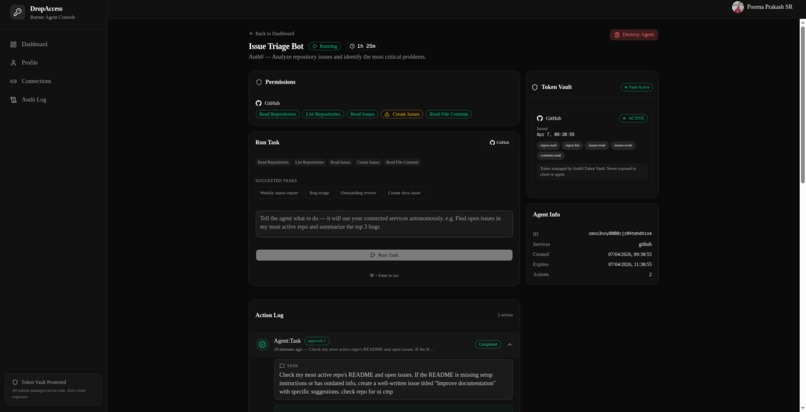Viewport: 806px width, 412px height.
Task: Click the green status icon beside Agent:Task
Action: pos(262,344)
